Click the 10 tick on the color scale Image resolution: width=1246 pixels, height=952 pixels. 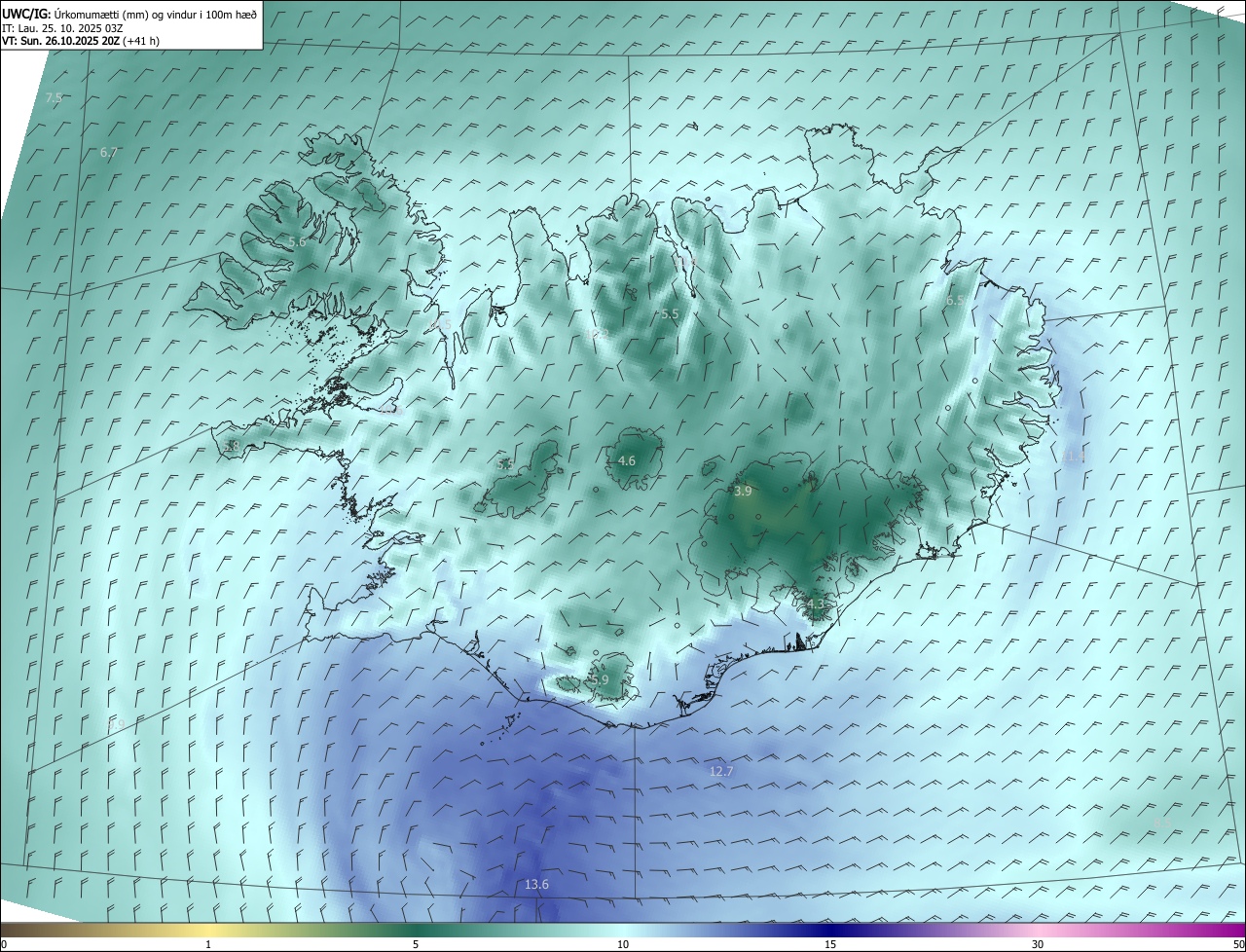pos(623,944)
